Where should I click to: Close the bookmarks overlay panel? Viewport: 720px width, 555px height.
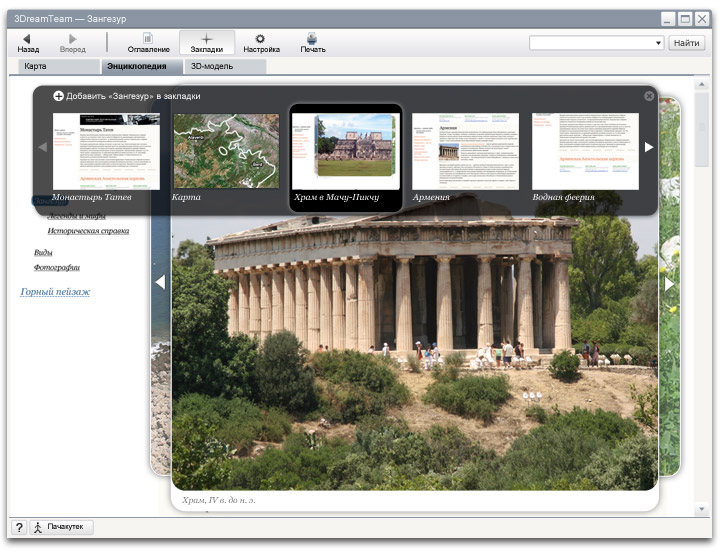(x=649, y=96)
